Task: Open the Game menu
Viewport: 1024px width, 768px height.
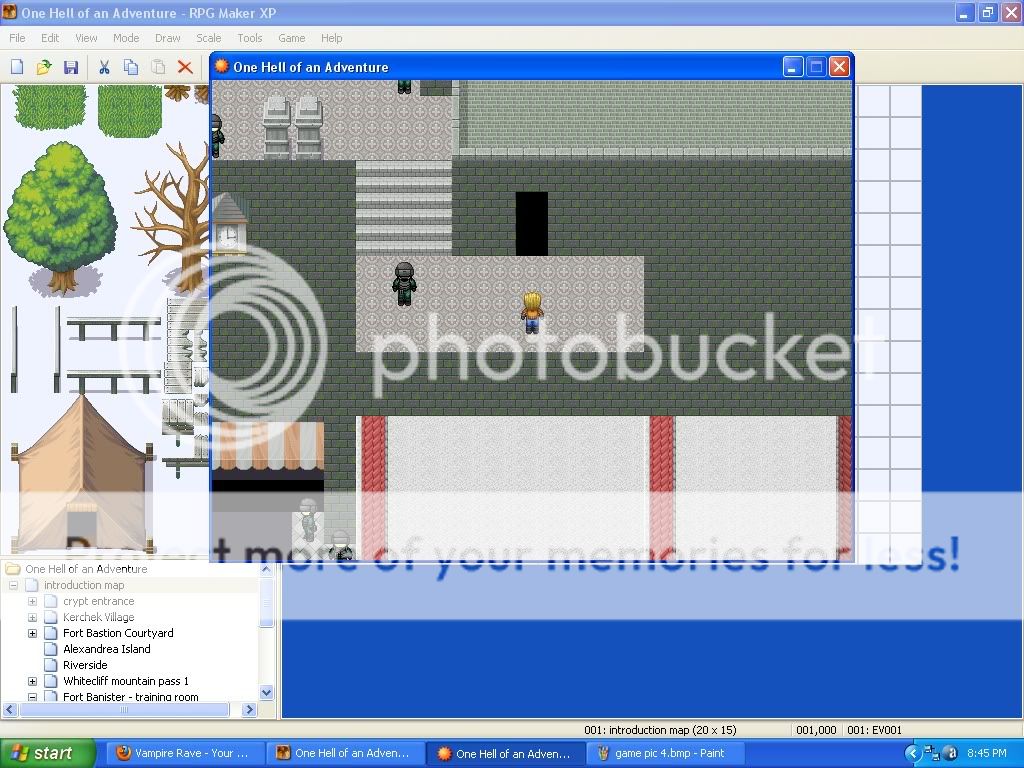Action: (291, 38)
